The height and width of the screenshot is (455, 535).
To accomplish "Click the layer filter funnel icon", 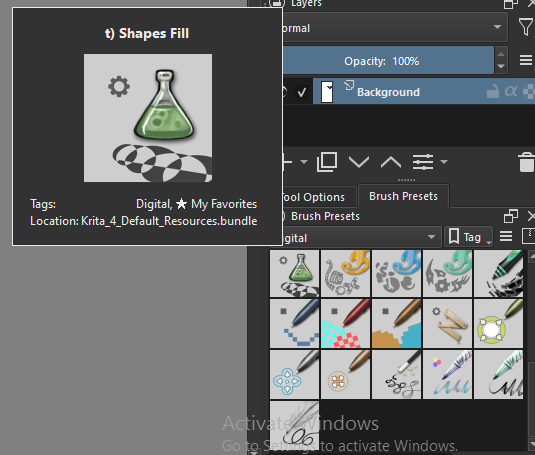I will [x=526, y=27].
